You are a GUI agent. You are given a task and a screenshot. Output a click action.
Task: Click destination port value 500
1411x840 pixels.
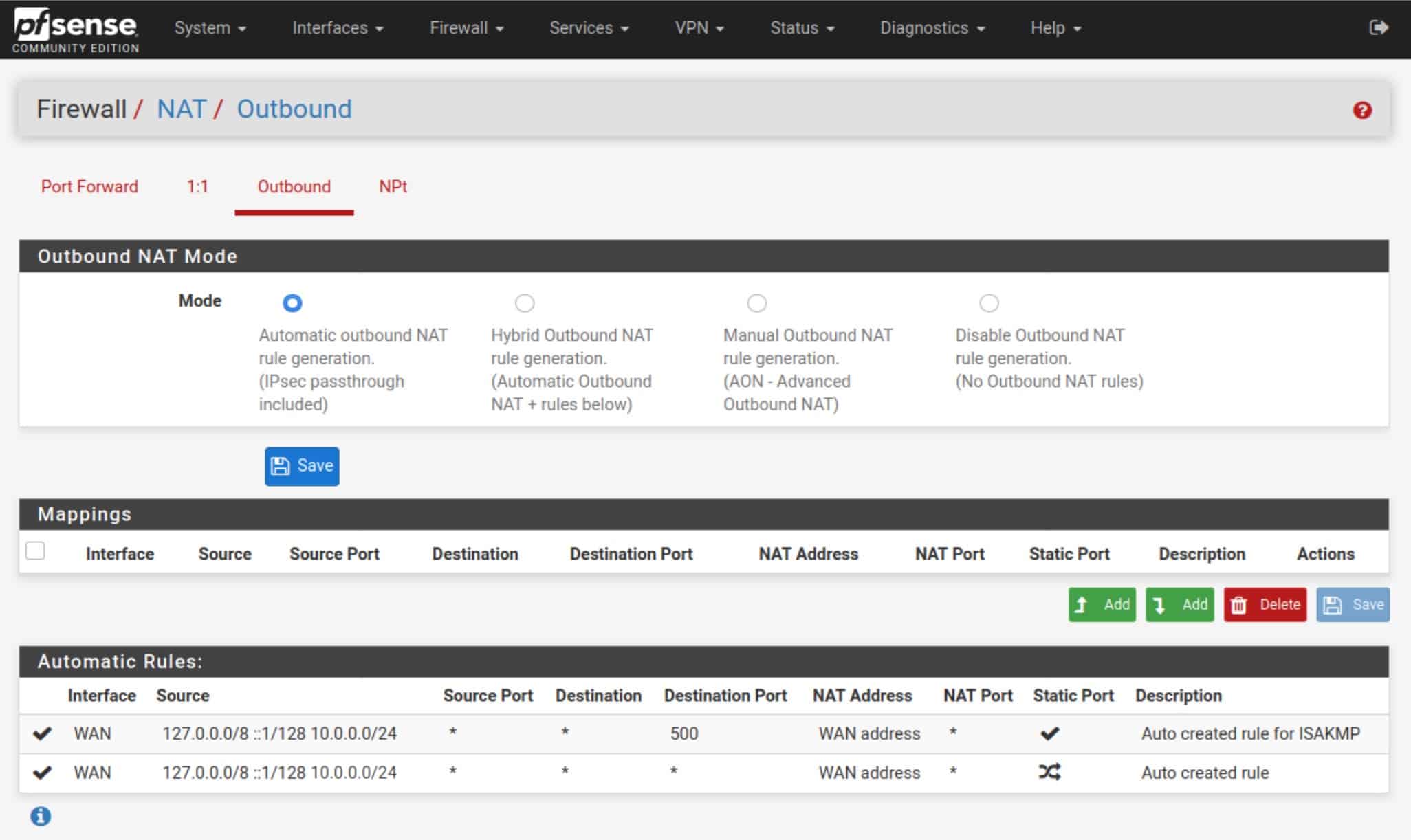(x=684, y=733)
